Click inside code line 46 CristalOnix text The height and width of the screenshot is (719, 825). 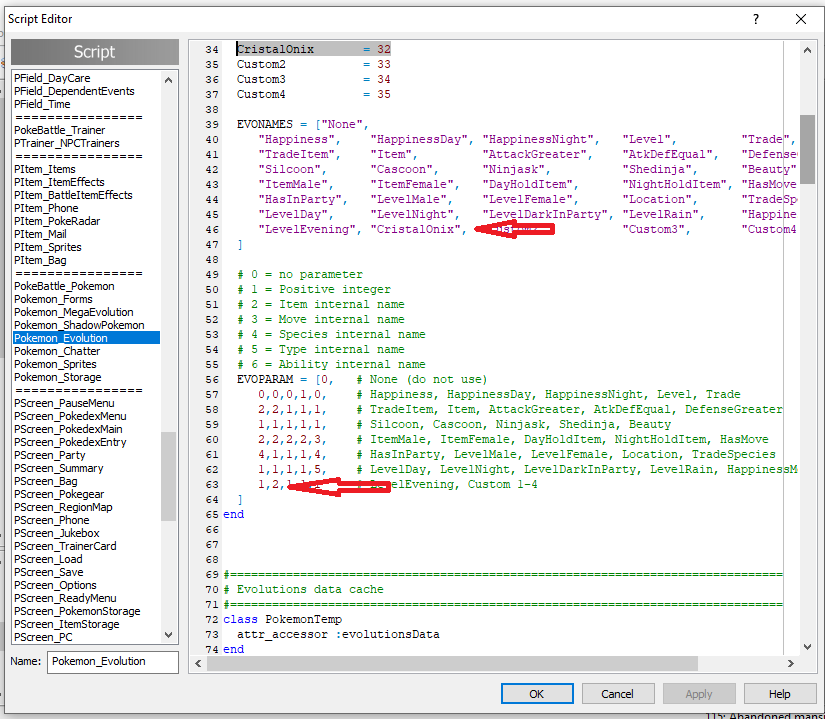(416, 230)
